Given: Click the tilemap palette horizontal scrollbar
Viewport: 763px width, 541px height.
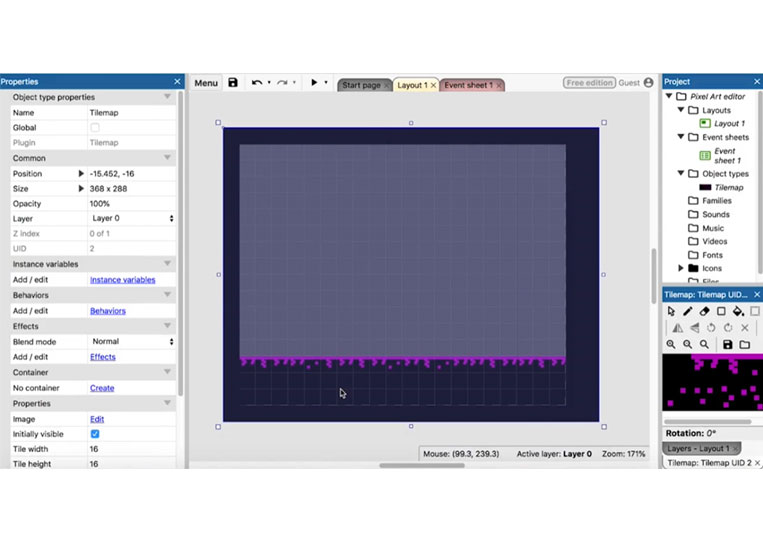Looking at the screenshot, I should [707, 422].
